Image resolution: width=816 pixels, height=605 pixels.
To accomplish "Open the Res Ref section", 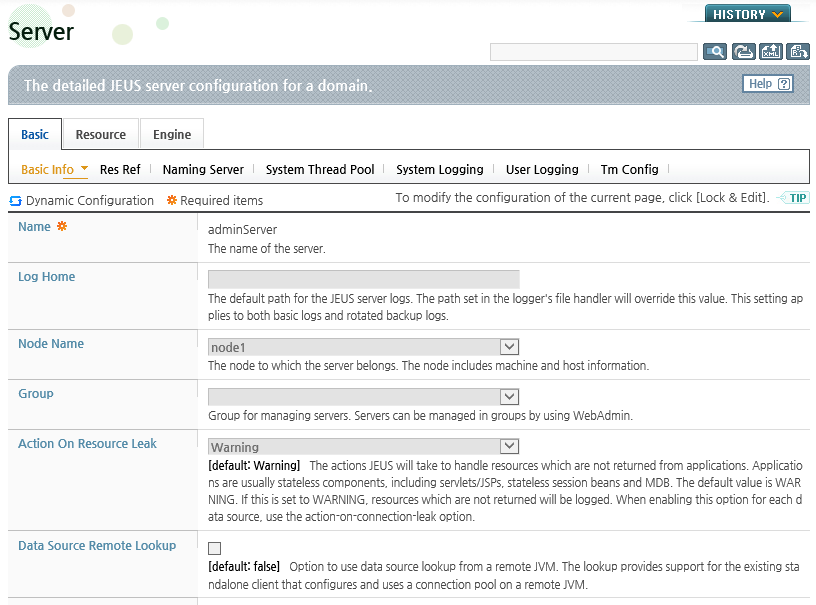I will 120,170.
